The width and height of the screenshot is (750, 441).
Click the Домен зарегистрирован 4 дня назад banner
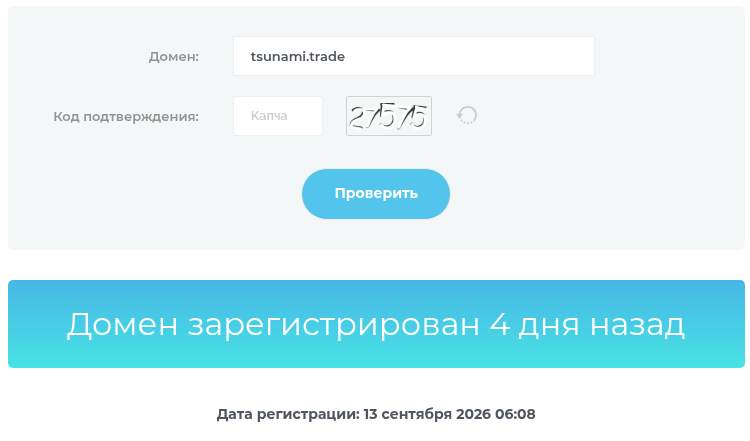(376, 324)
